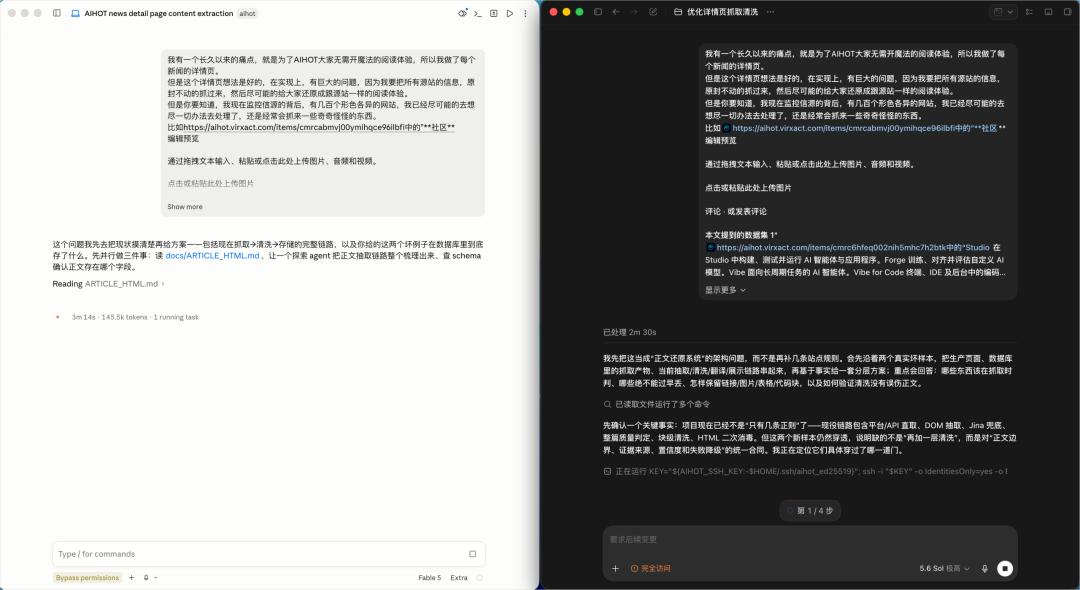Toggle the bottom panel icon in dark window

pyautogui.click(x=1048, y=12)
